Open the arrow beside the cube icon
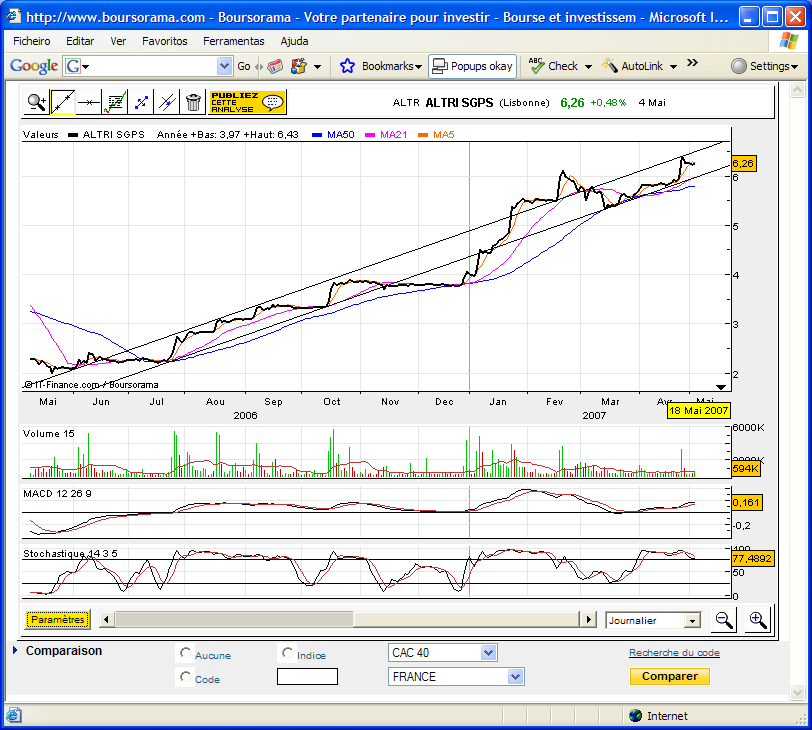The width and height of the screenshot is (812, 730). click(317, 67)
